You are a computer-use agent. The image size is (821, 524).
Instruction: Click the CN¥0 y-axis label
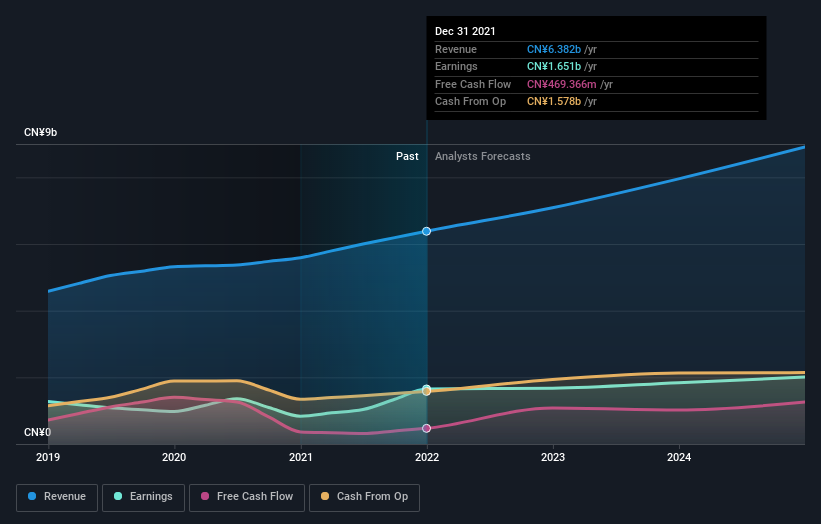pos(37,432)
